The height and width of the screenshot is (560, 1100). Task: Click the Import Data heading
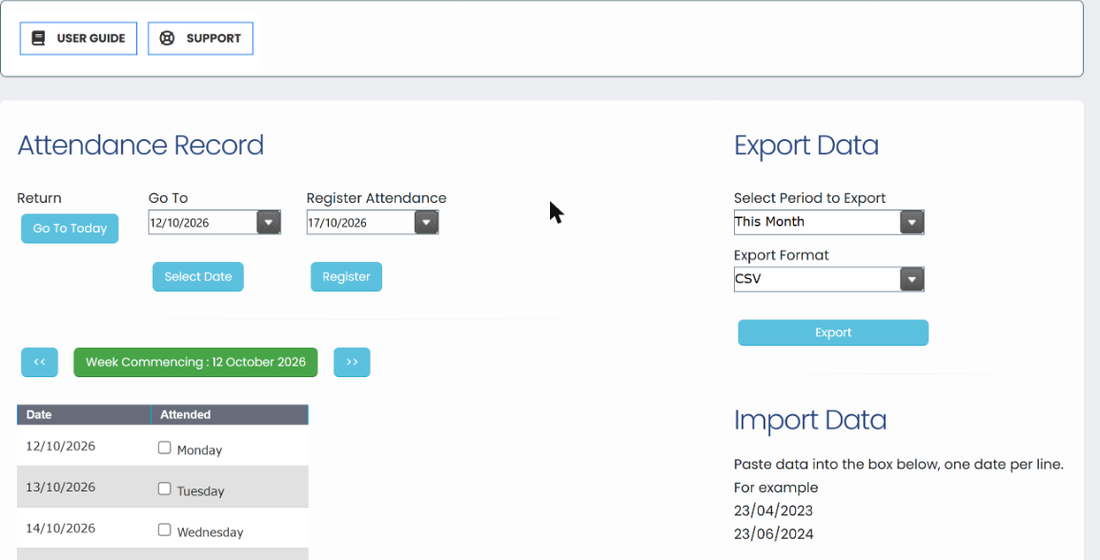(x=810, y=420)
